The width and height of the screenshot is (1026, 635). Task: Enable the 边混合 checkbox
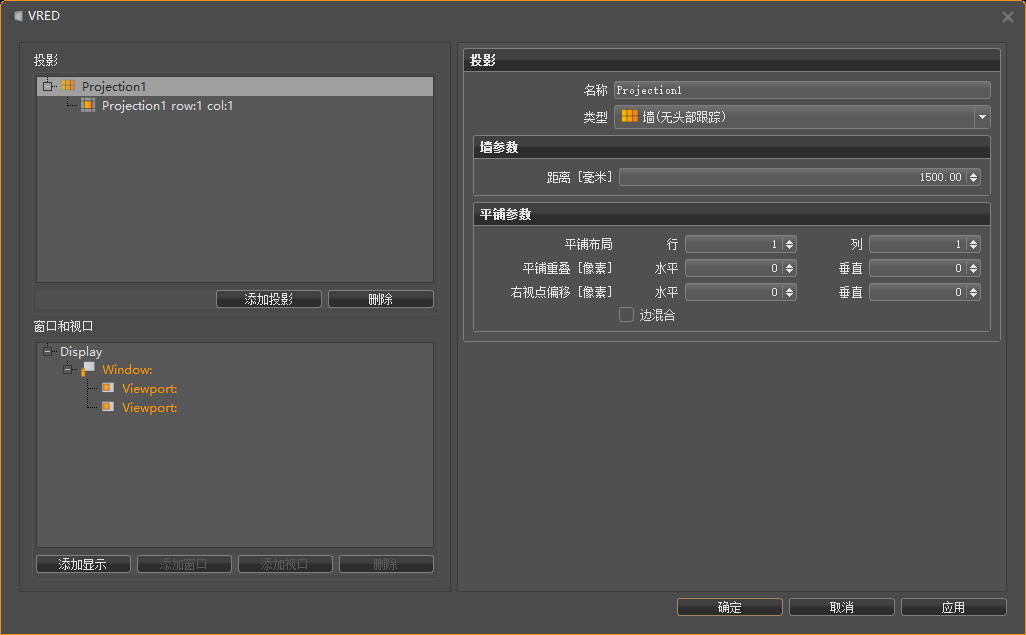[626, 315]
